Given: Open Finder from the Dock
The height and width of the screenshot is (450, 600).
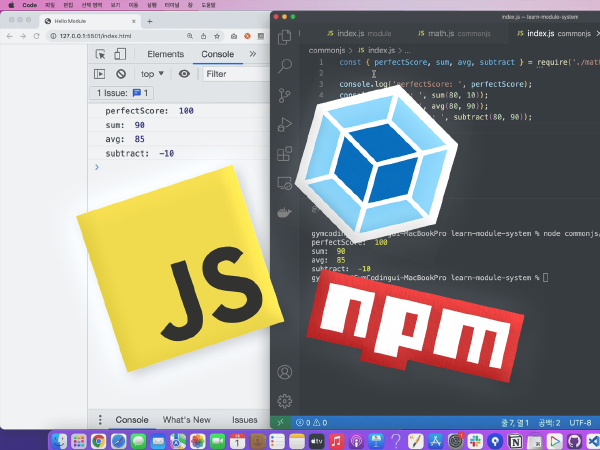Looking at the screenshot, I should (59, 441).
